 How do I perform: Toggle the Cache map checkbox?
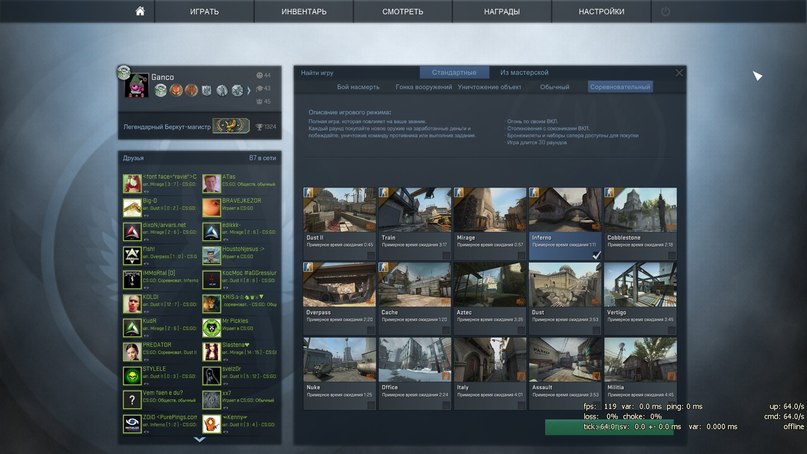click(x=446, y=330)
